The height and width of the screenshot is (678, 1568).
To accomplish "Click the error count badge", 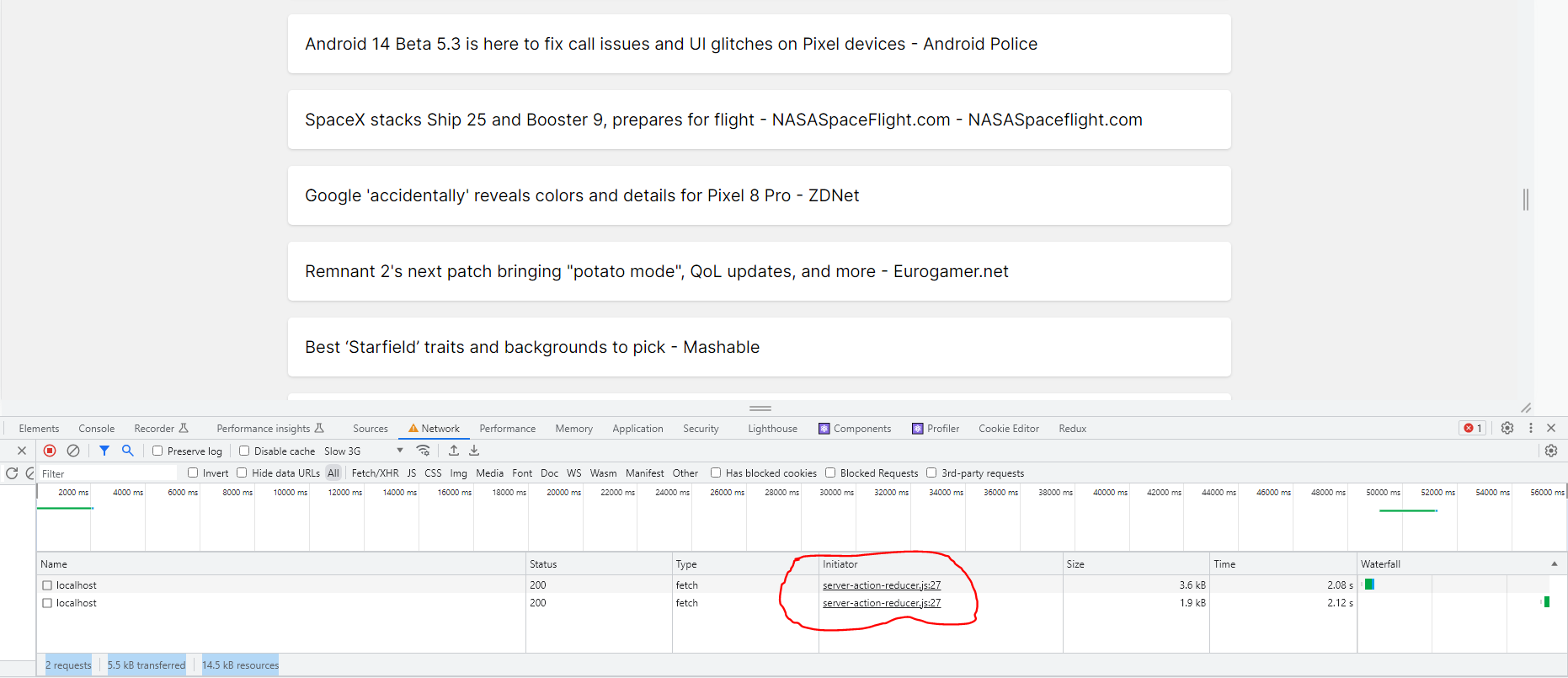I will pos(1473,428).
